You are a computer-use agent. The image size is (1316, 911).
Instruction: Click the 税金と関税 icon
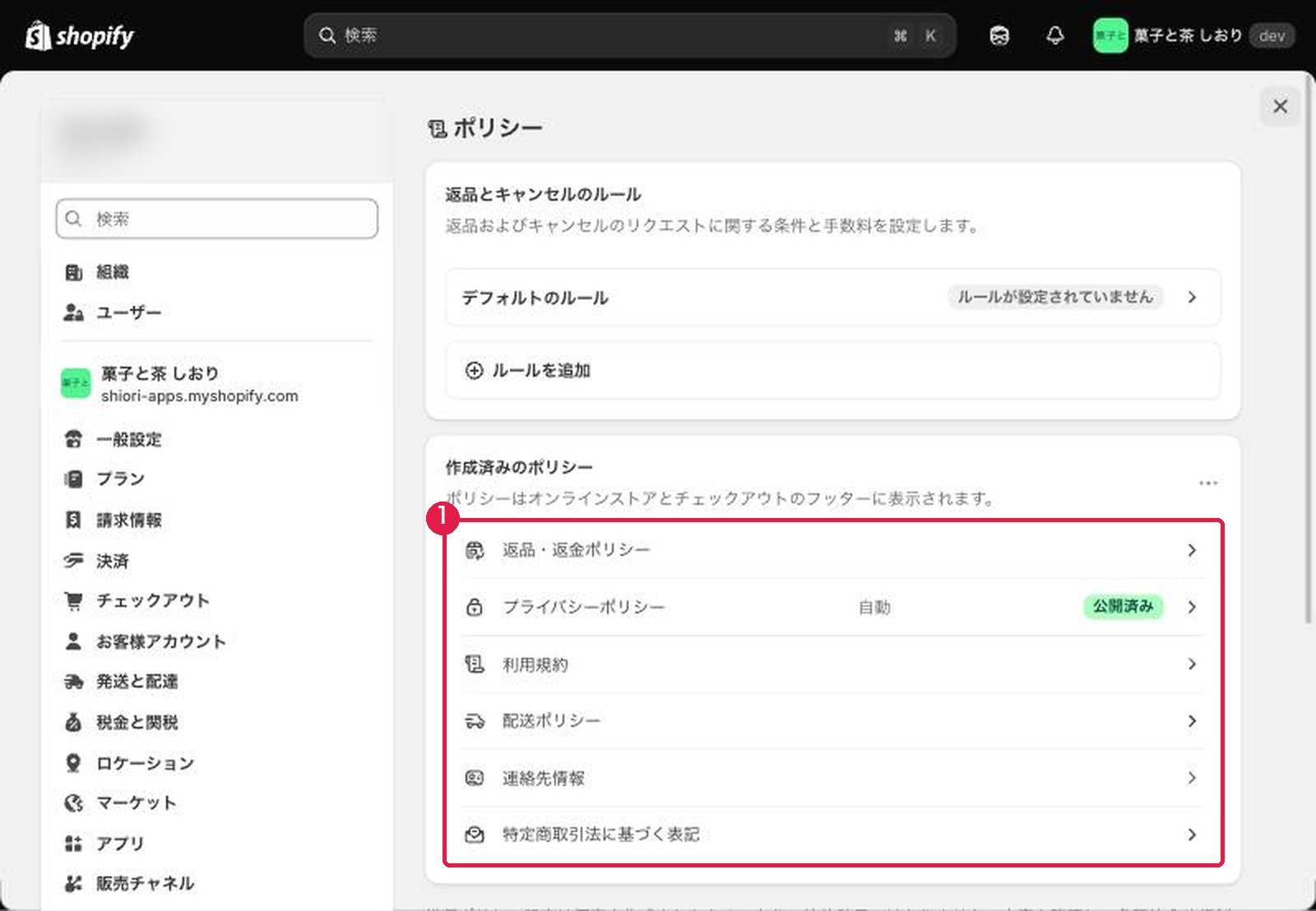(x=73, y=722)
